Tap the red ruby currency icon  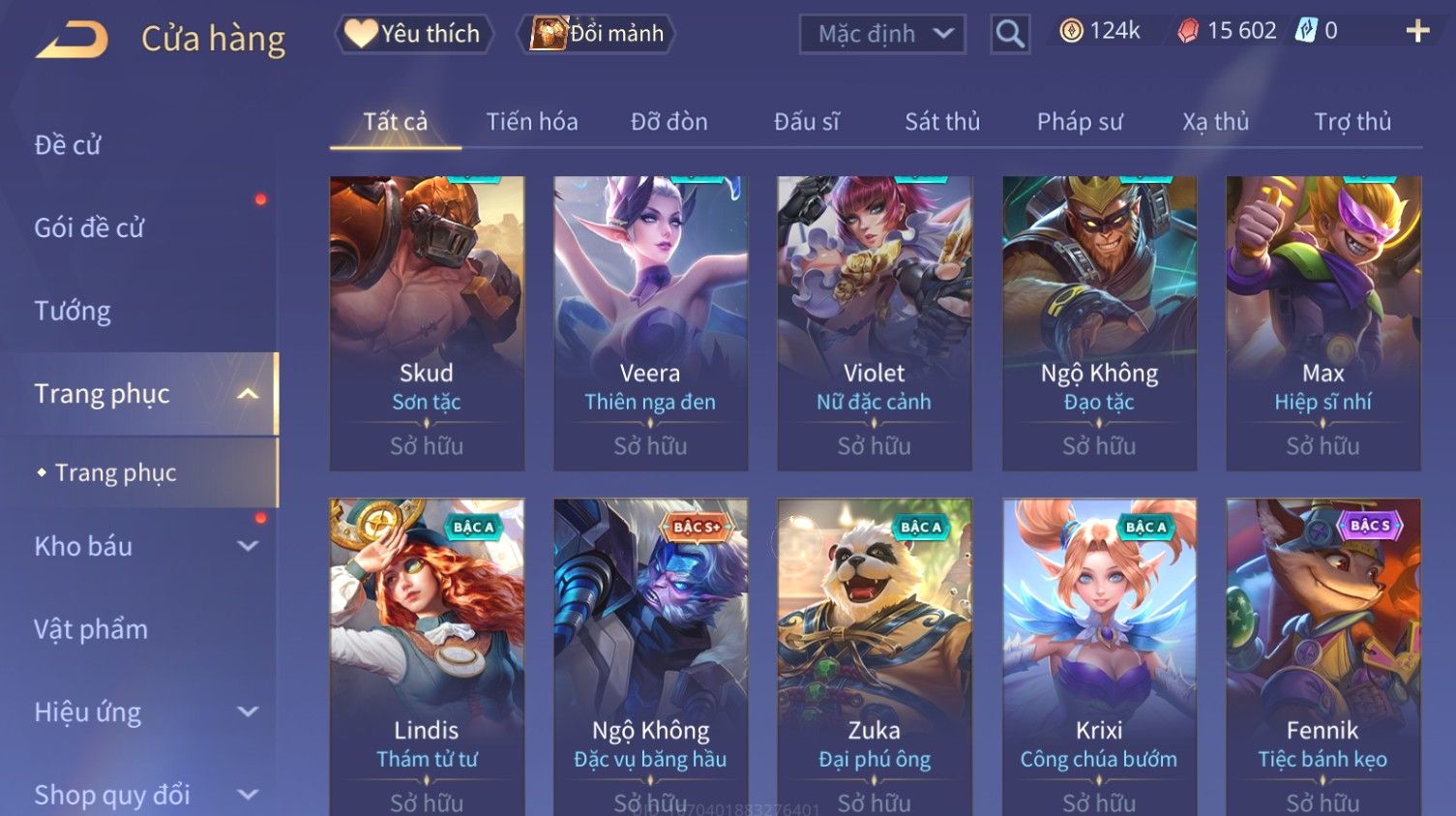pyautogui.click(x=1188, y=32)
